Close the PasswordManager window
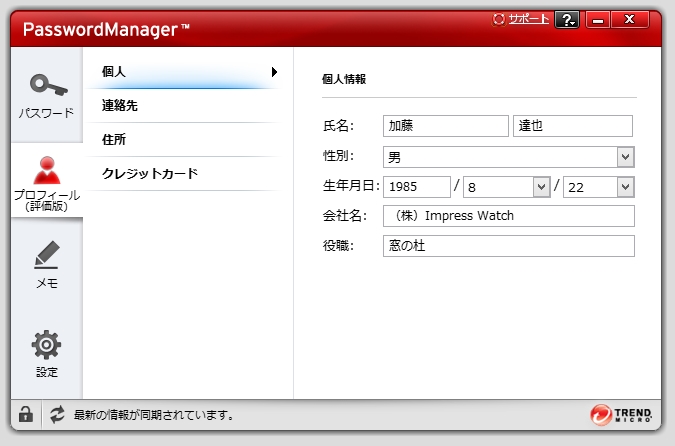Viewport: 675px width, 446px height. click(x=629, y=20)
